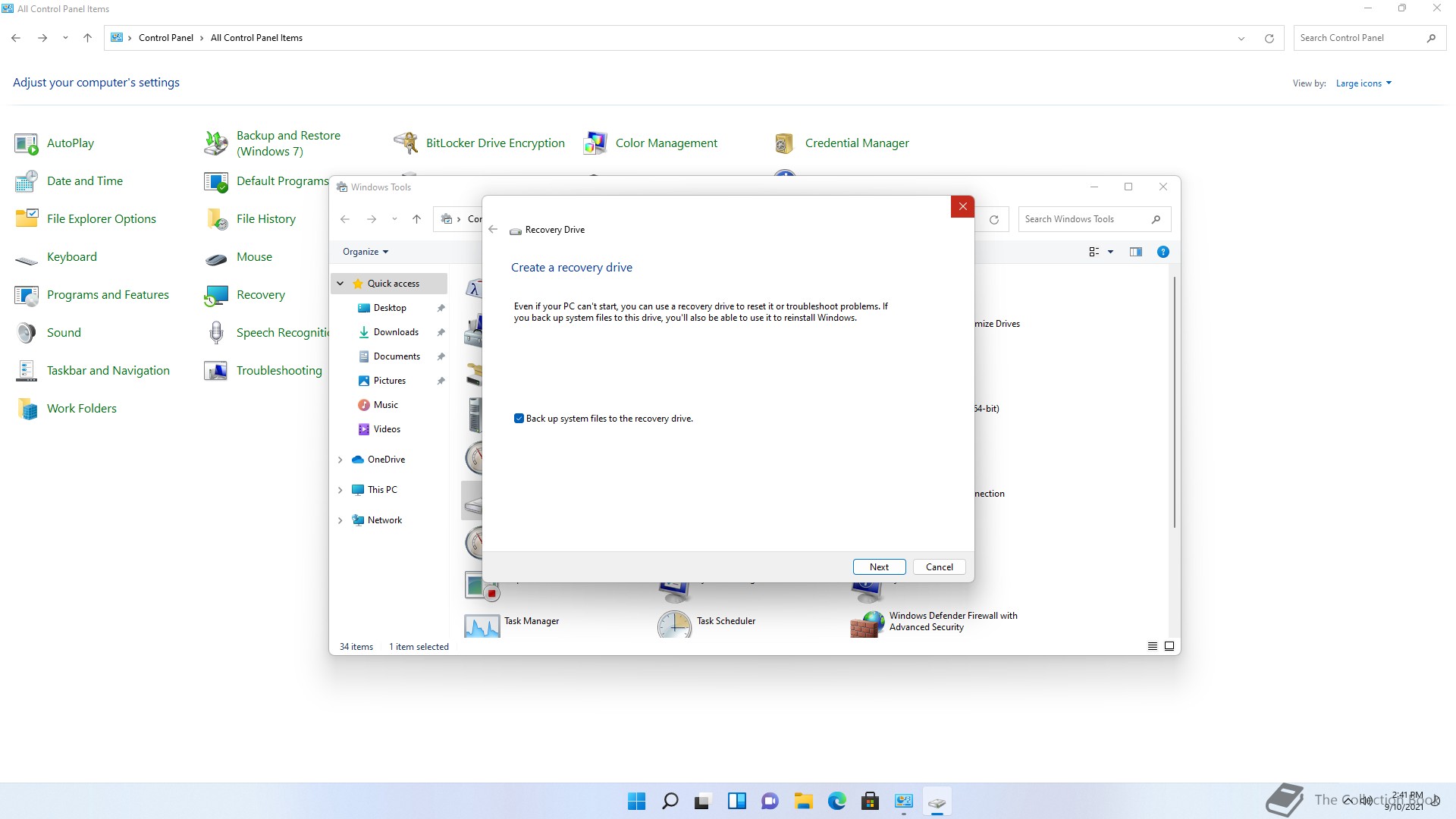Open recent locations dropdown in Control Panel
Image resolution: width=1456 pixels, height=819 pixels.
pos(65,38)
